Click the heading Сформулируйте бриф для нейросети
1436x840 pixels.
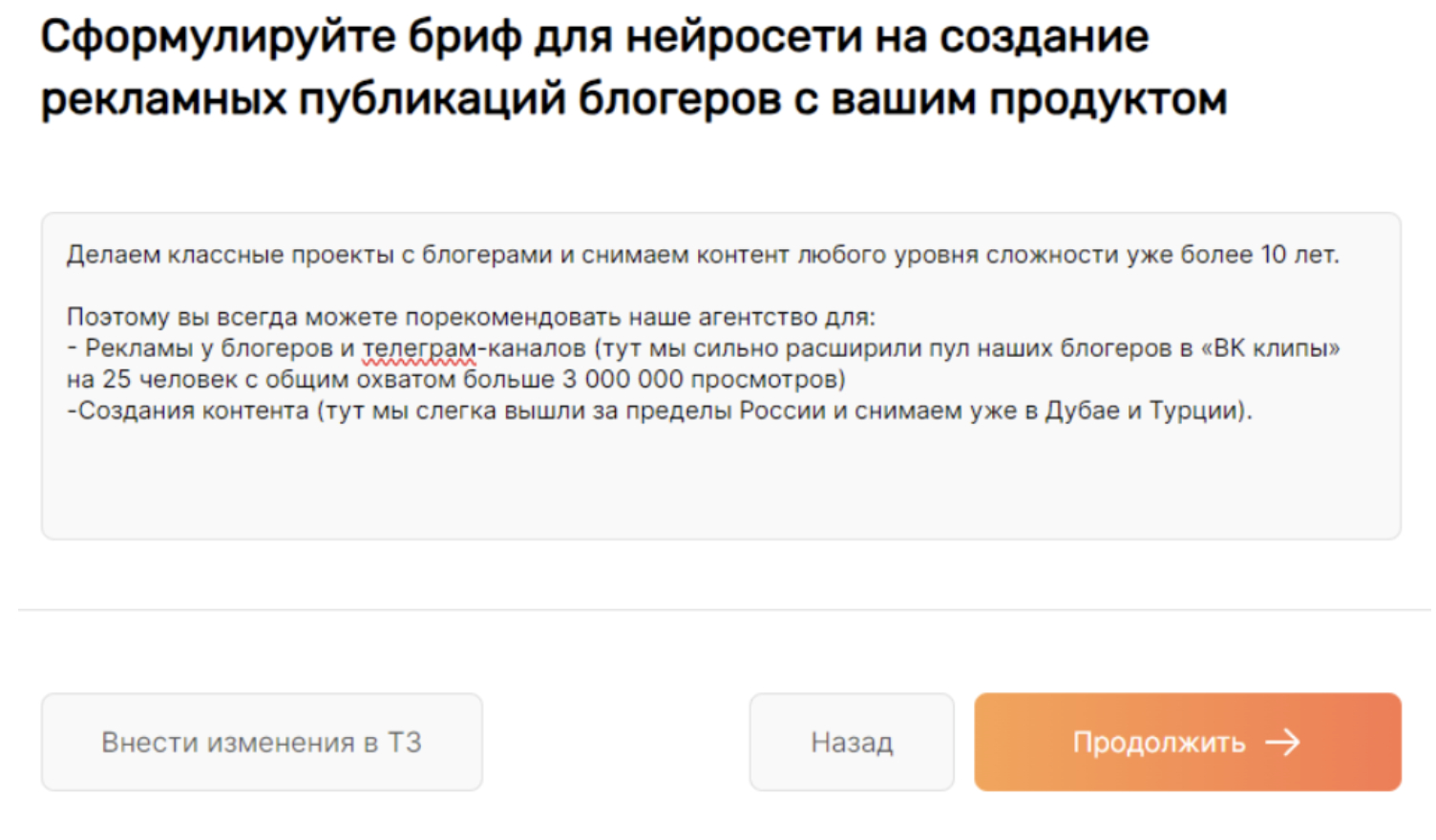point(594,38)
